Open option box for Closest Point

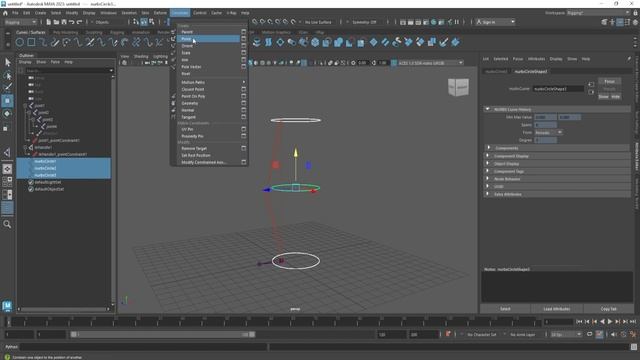[x=244, y=89]
